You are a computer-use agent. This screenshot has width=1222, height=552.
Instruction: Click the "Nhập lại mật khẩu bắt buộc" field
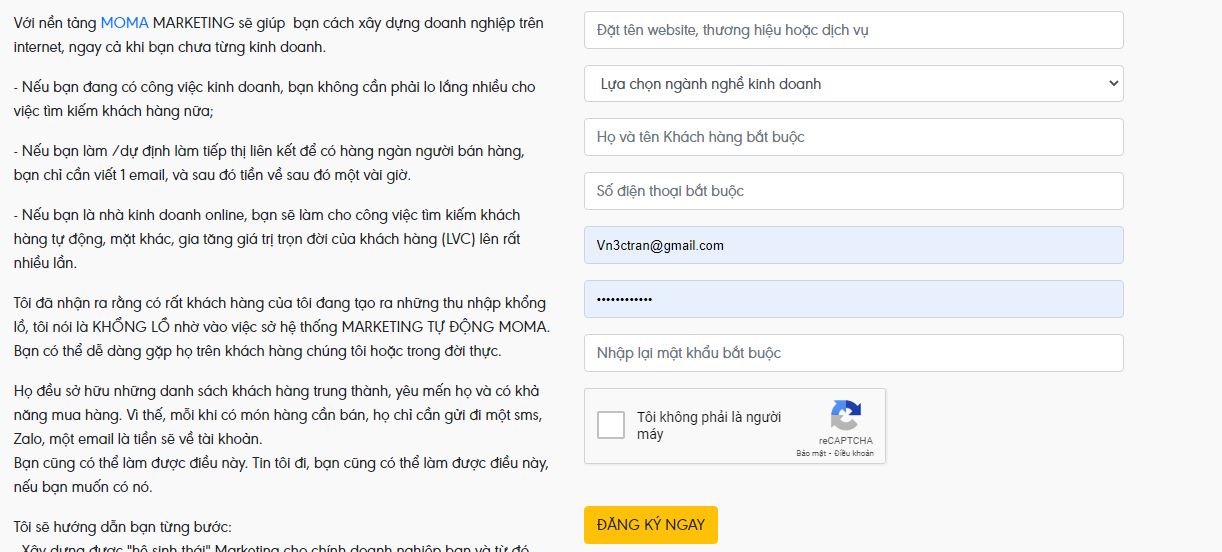[x=853, y=353]
